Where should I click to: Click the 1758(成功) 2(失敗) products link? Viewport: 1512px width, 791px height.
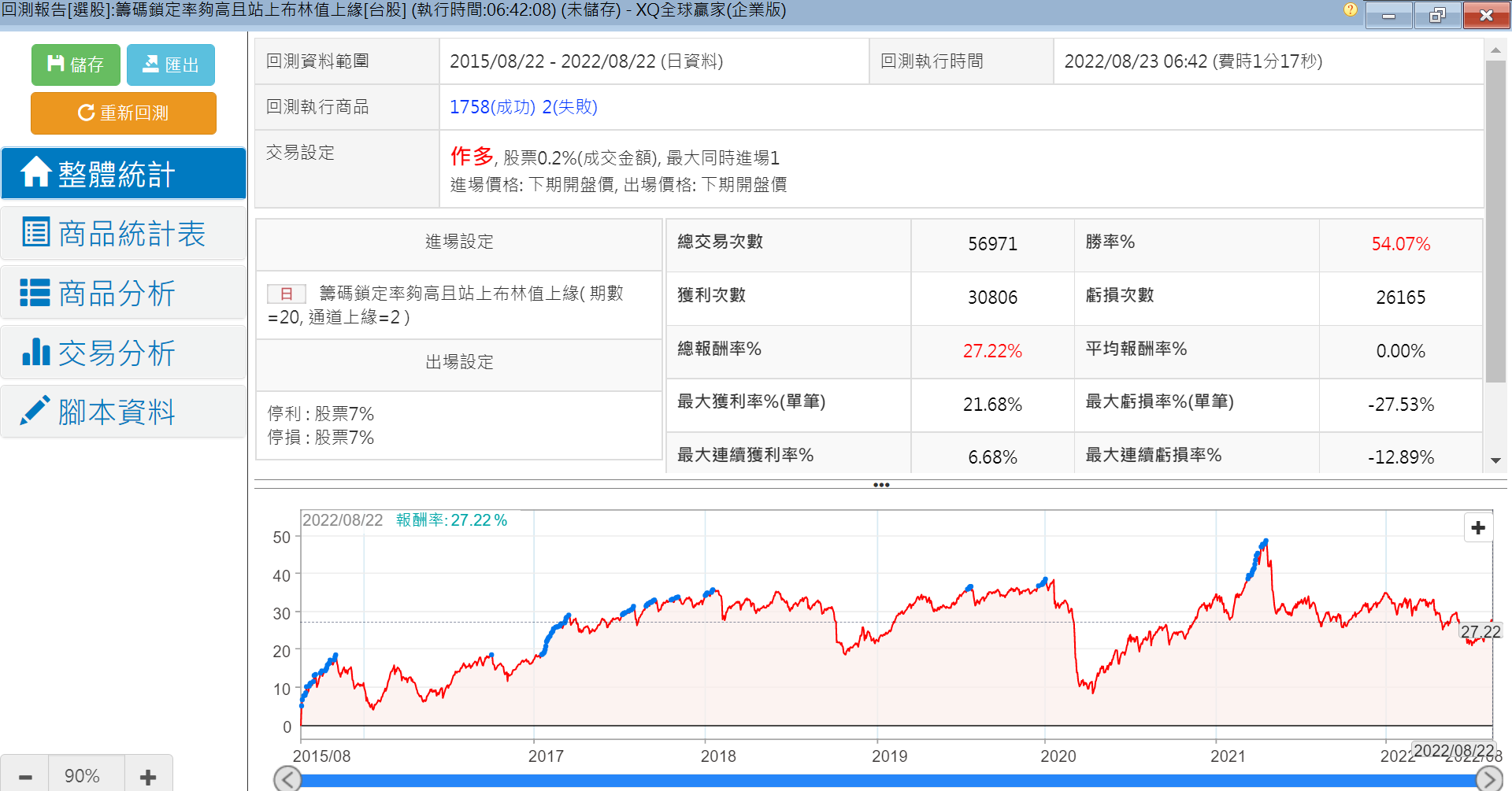tap(523, 107)
